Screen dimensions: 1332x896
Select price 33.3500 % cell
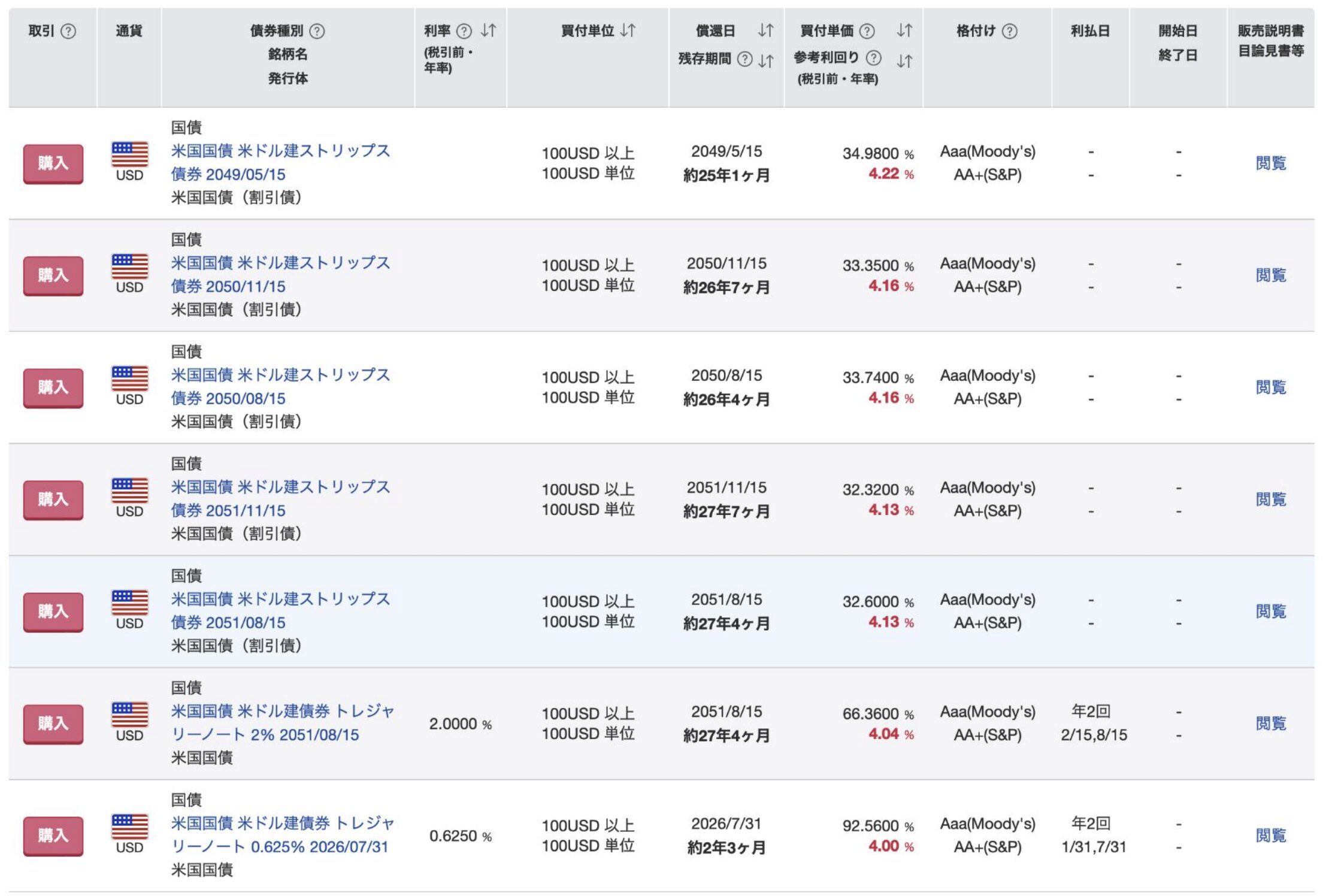[x=878, y=265]
